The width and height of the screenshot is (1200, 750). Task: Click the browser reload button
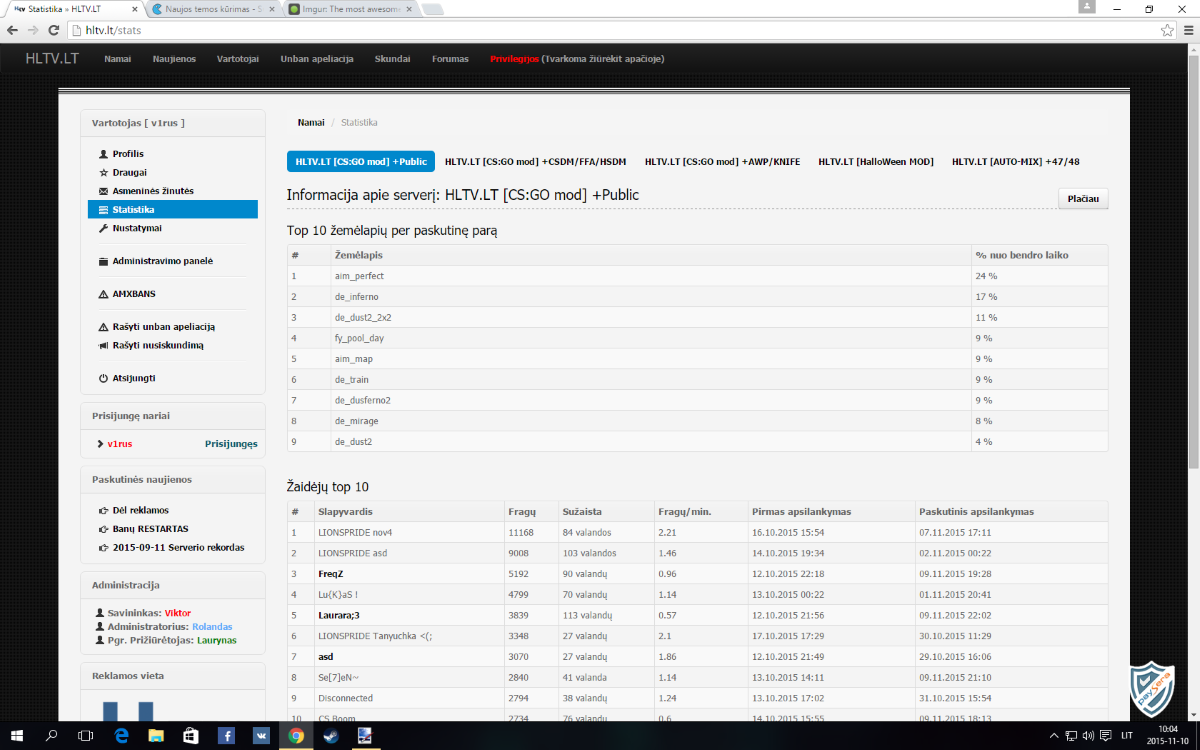[x=54, y=30]
